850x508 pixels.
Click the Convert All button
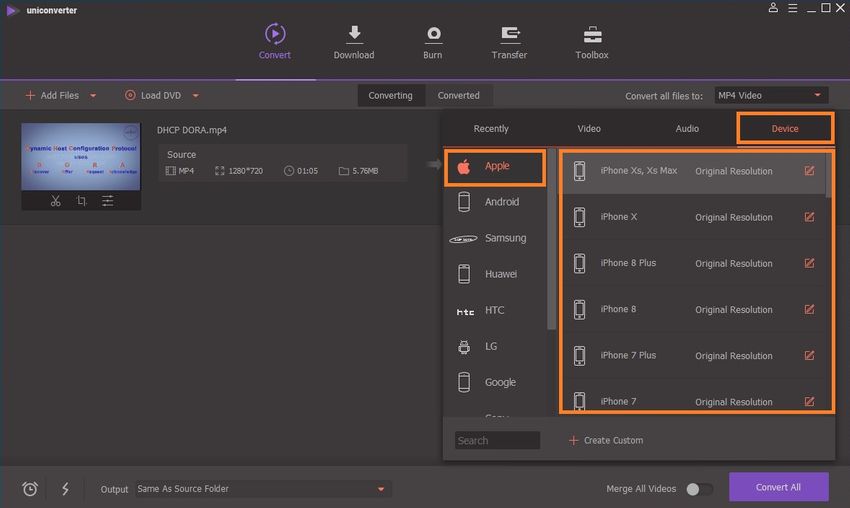tap(778, 487)
